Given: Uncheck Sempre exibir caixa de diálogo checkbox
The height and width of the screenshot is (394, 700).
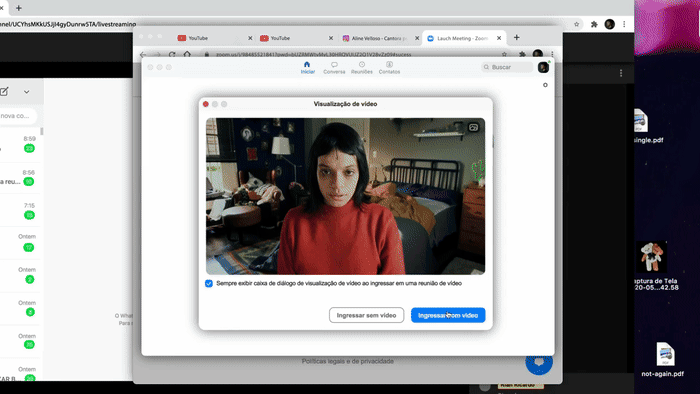Looking at the screenshot, I should [208, 283].
